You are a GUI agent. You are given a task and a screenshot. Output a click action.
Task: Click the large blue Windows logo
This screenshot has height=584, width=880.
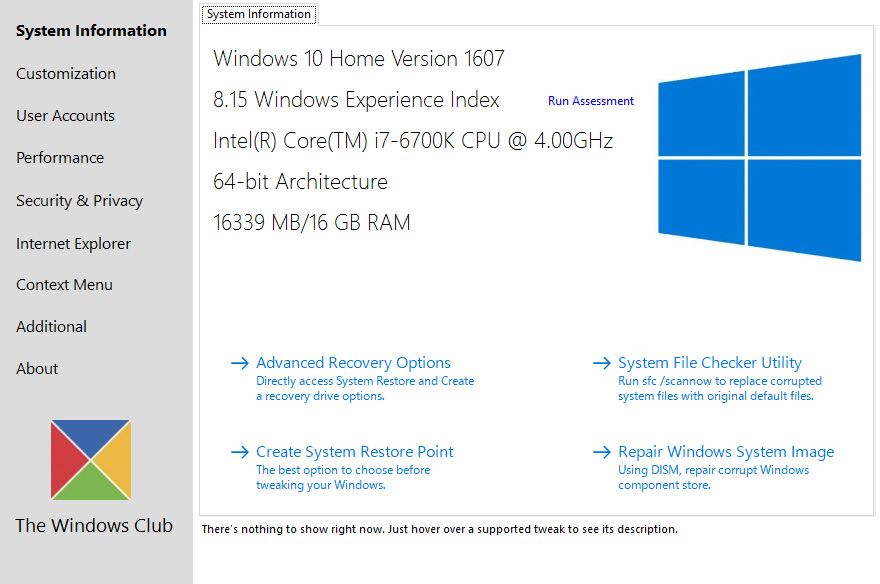tap(759, 158)
